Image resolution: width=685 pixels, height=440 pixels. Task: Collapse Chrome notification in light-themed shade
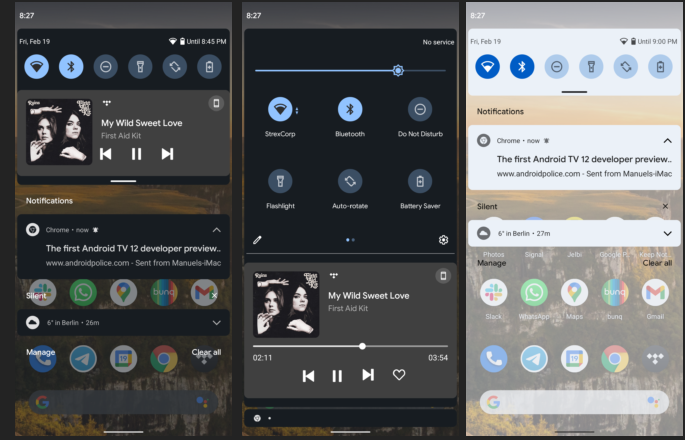[667, 141]
